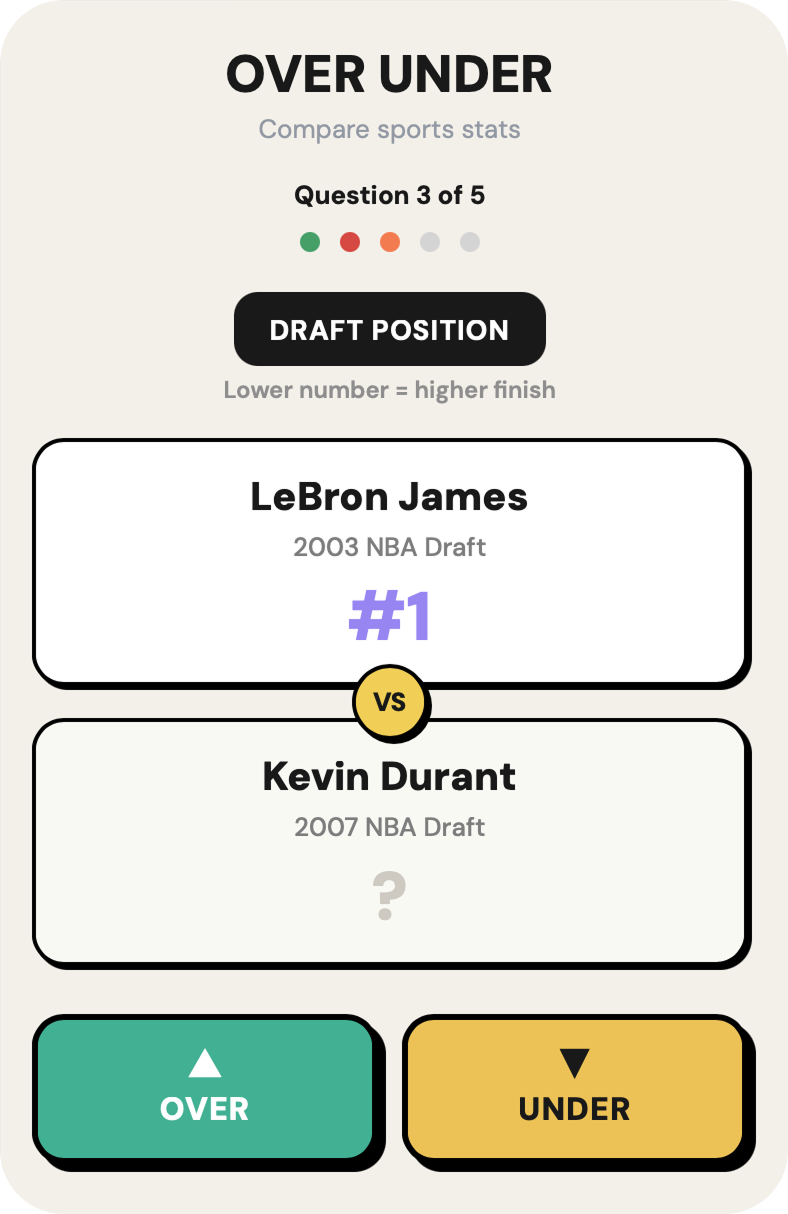Click the 2007 NBA Draft label
788x1214 pixels.
pyautogui.click(x=390, y=827)
